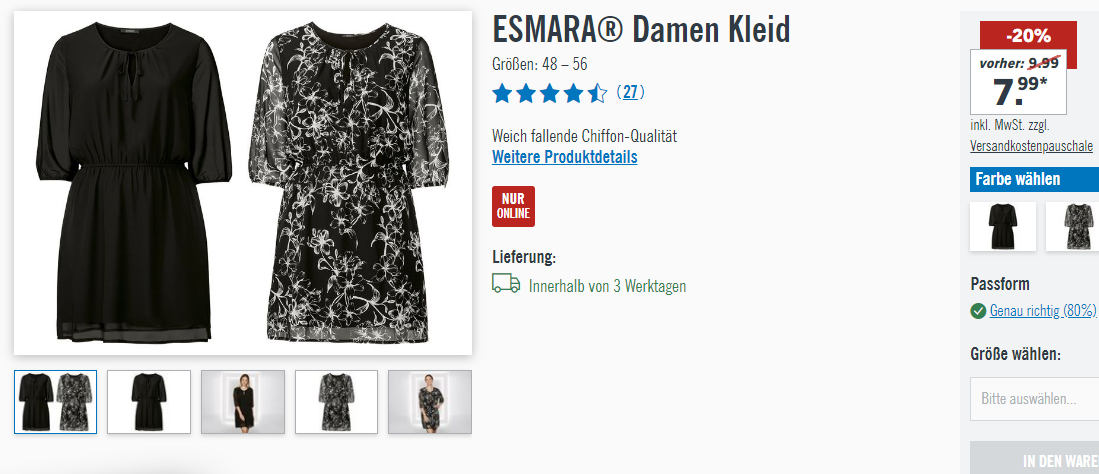Select thumbnail of single black dress
1099x474 pixels.
tap(149, 402)
